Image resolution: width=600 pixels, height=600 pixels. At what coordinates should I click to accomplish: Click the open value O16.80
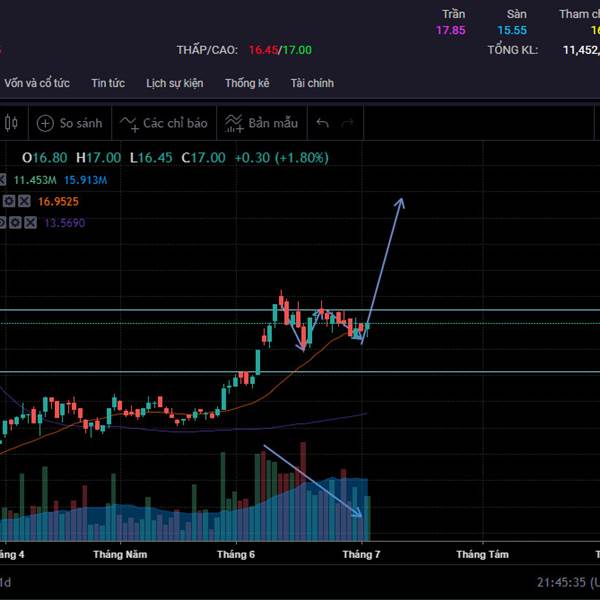pyautogui.click(x=45, y=158)
